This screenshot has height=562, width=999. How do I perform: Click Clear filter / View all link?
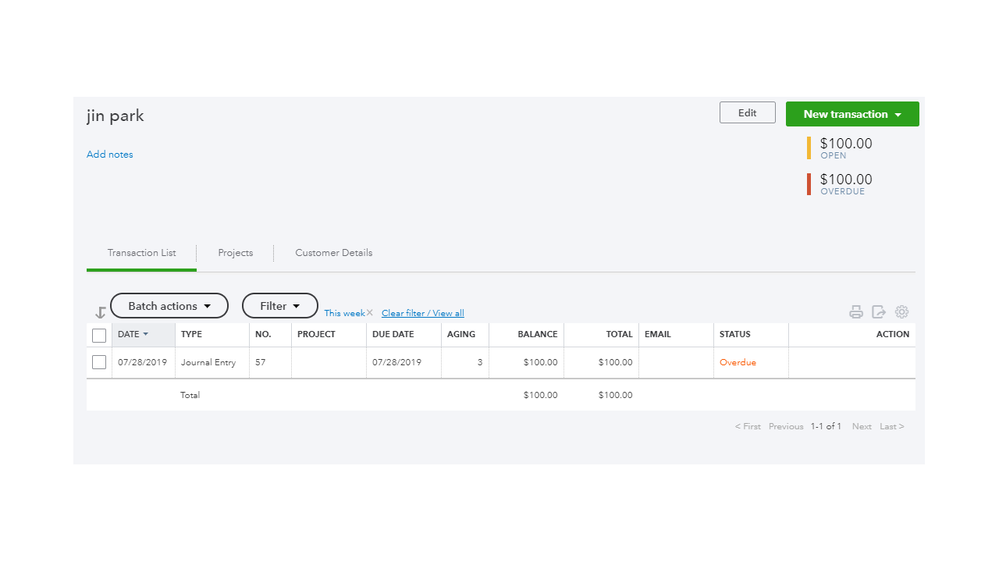(x=422, y=314)
